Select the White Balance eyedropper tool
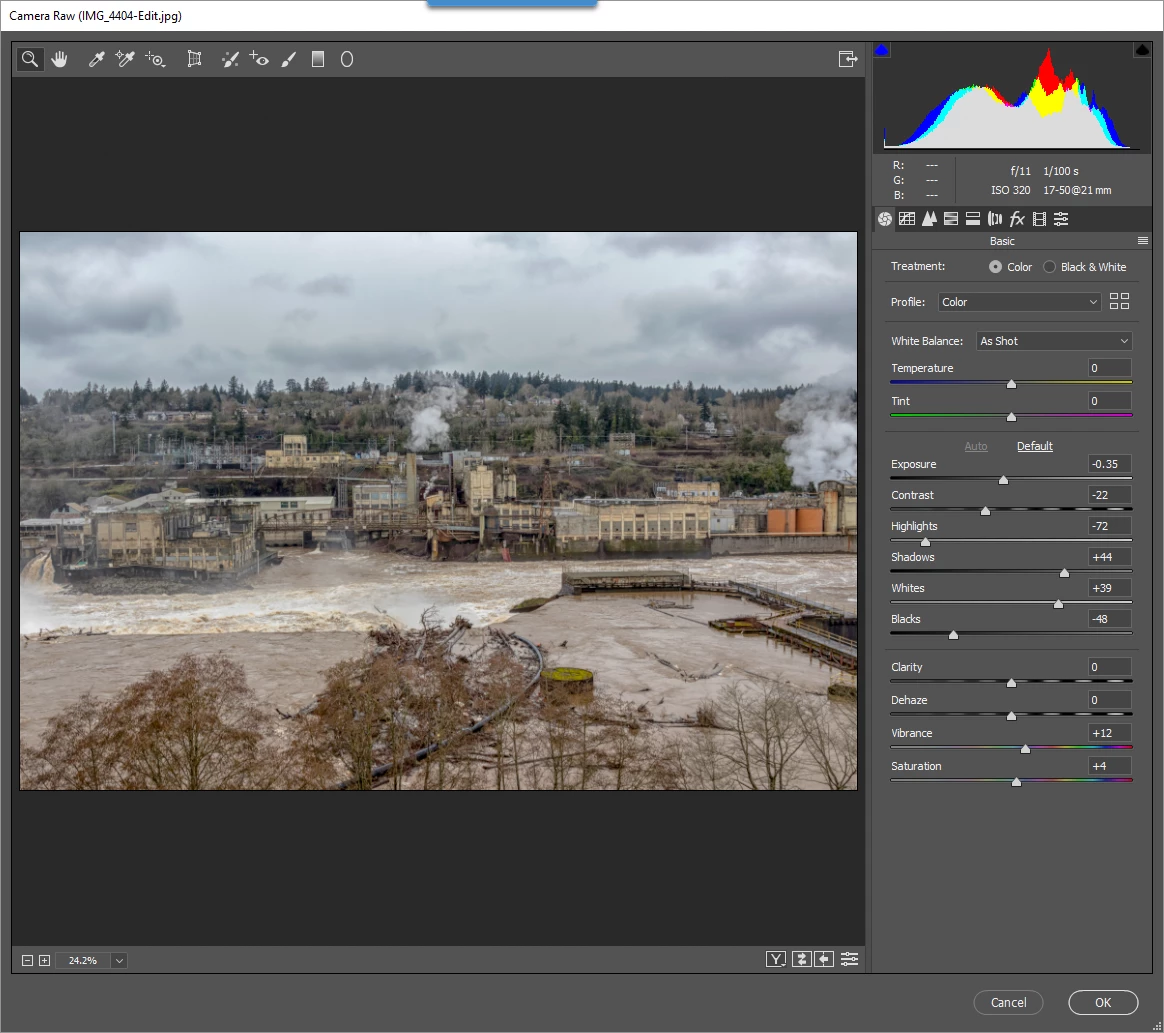The height and width of the screenshot is (1033, 1164). pyautogui.click(x=97, y=59)
